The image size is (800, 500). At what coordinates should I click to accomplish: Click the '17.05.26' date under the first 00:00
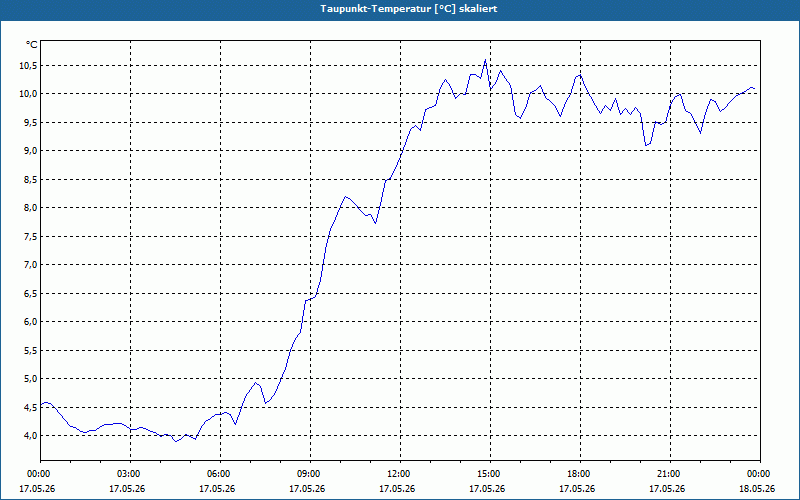pyautogui.click(x=37, y=489)
